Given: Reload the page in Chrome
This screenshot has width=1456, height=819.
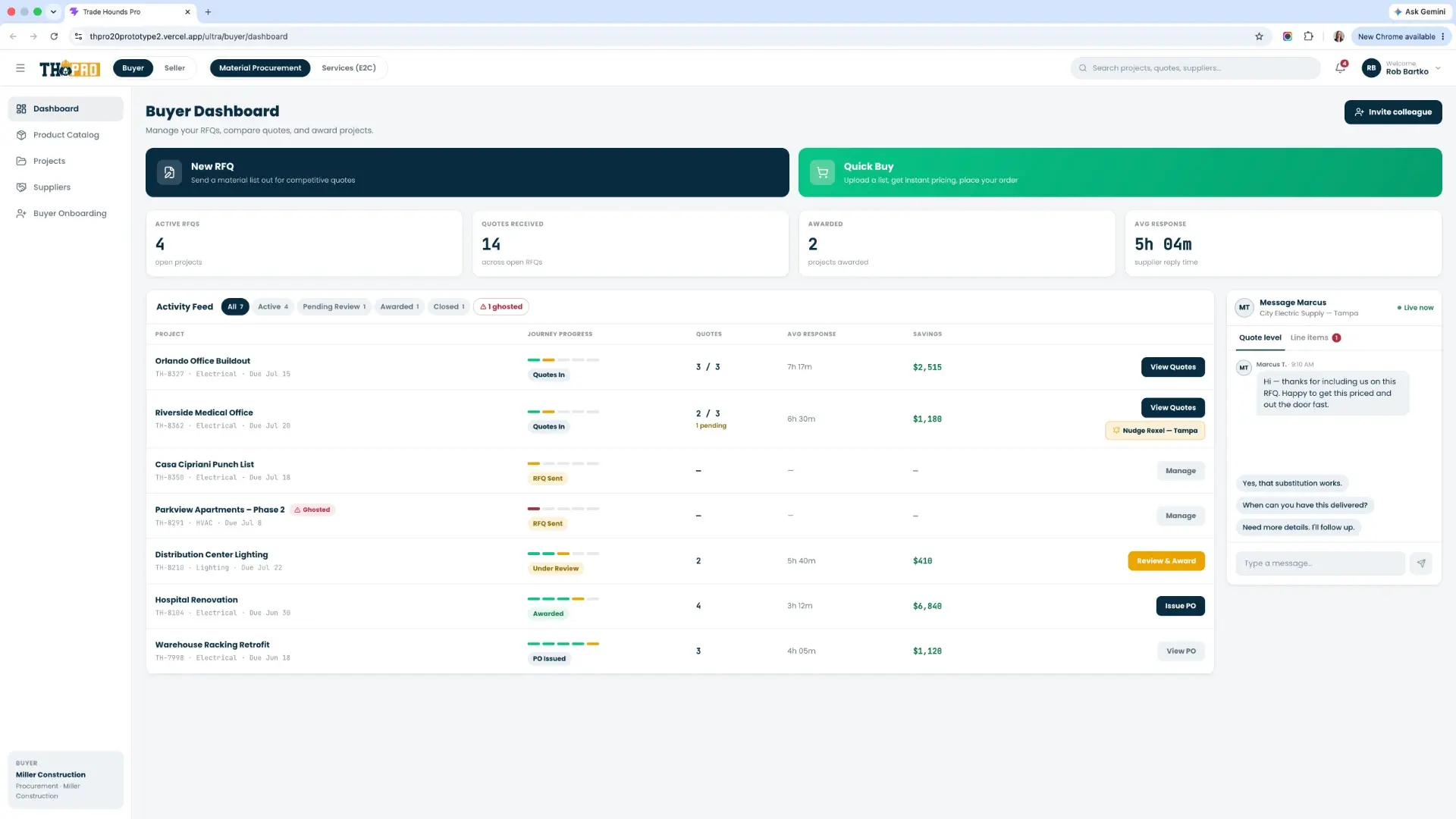Looking at the screenshot, I should (x=54, y=36).
